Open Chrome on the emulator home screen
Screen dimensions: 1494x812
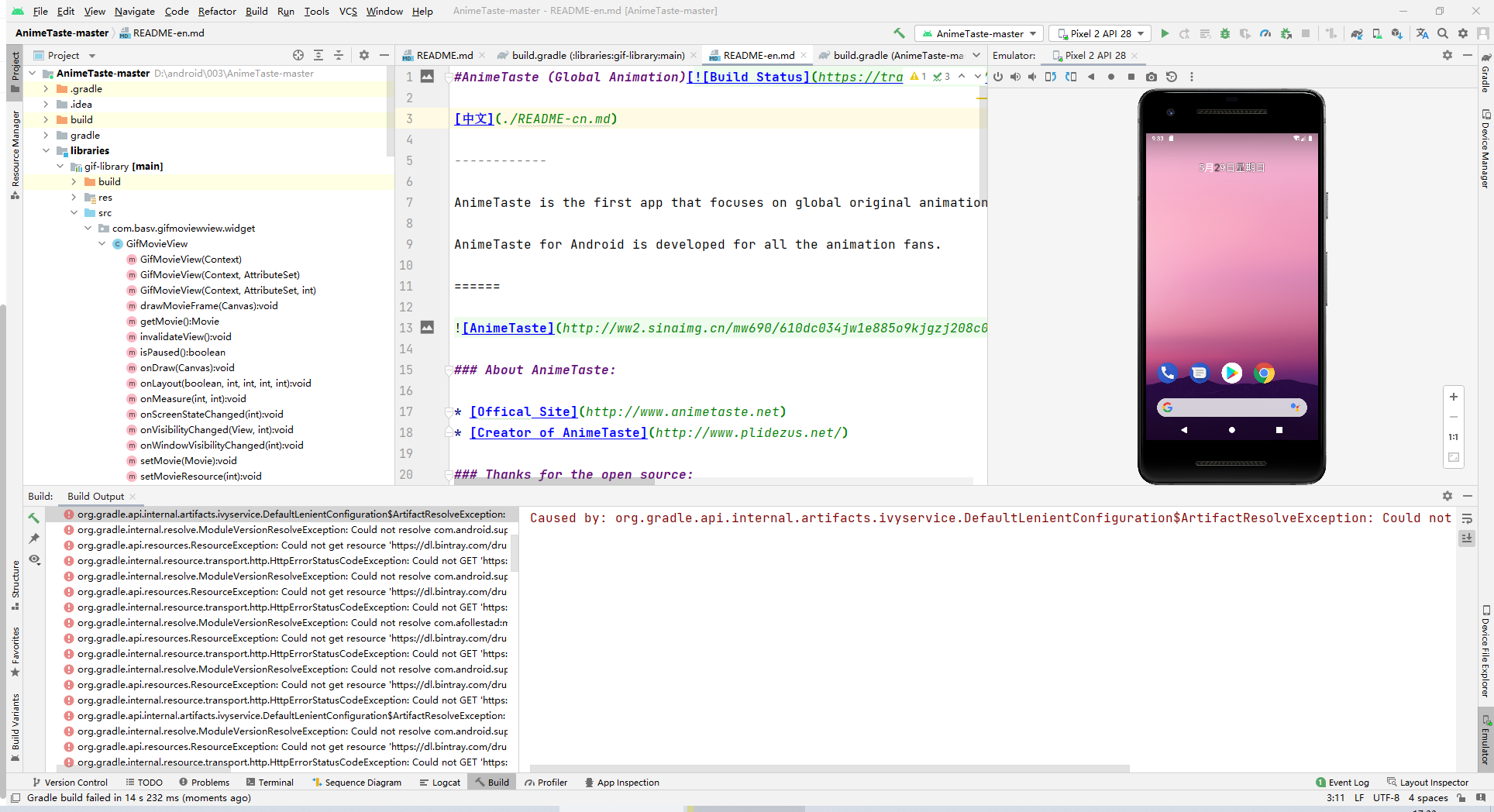pos(1264,373)
